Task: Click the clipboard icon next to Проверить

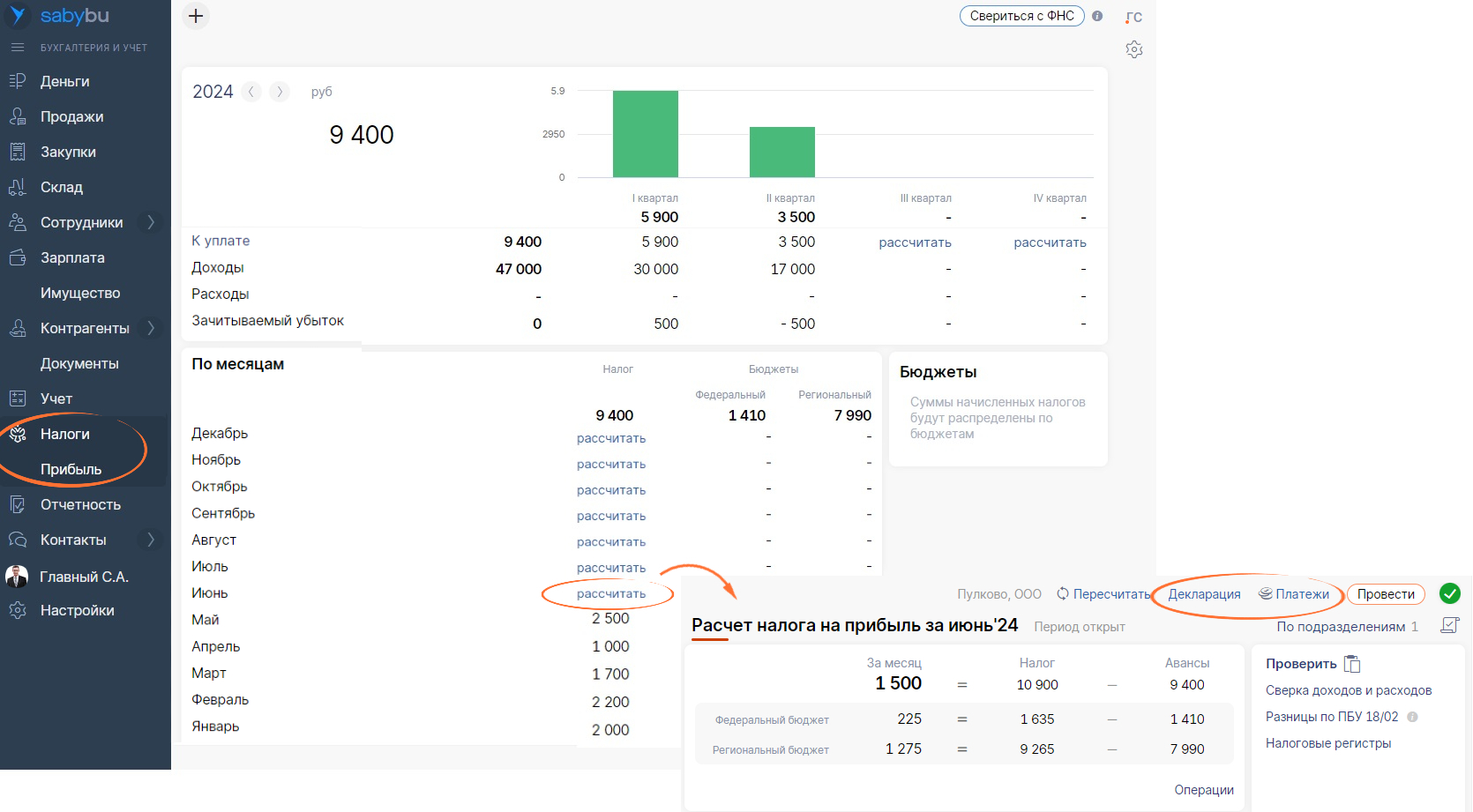Action: point(1352,664)
